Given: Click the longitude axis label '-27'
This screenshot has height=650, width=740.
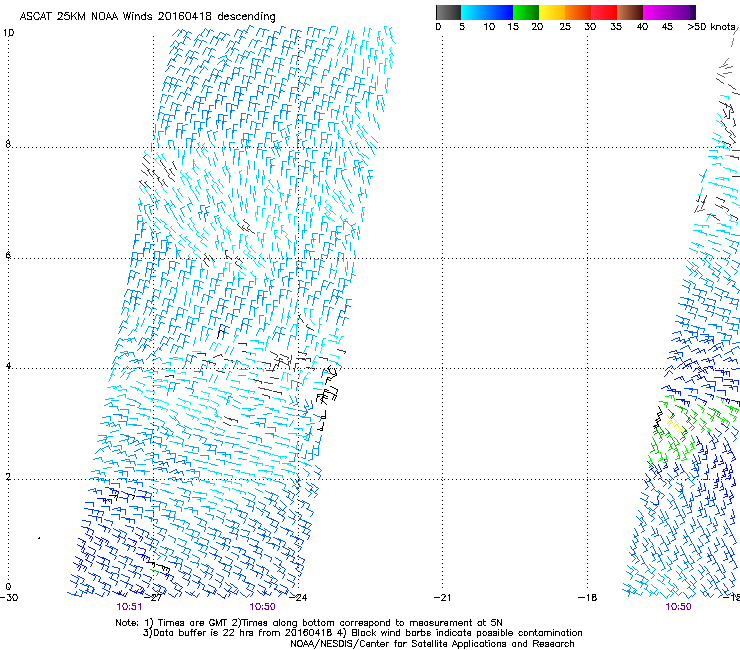Looking at the screenshot, I should coord(153,598).
